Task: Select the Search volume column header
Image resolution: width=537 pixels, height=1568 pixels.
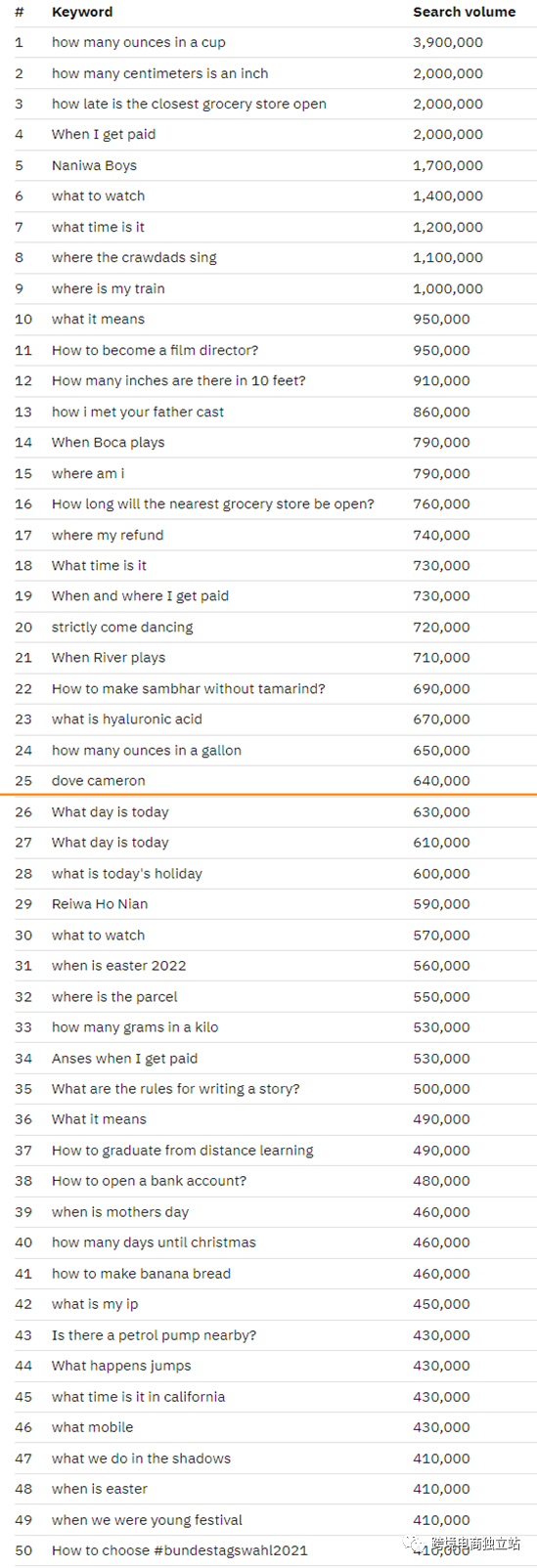Action: pyautogui.click(x=464, y=12)
